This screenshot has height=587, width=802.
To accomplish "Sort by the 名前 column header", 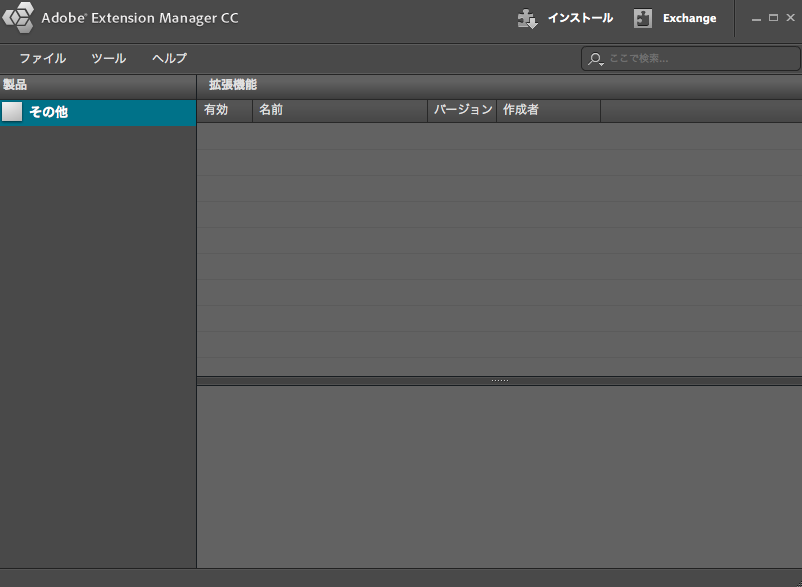I will click(x=340, y=110).
